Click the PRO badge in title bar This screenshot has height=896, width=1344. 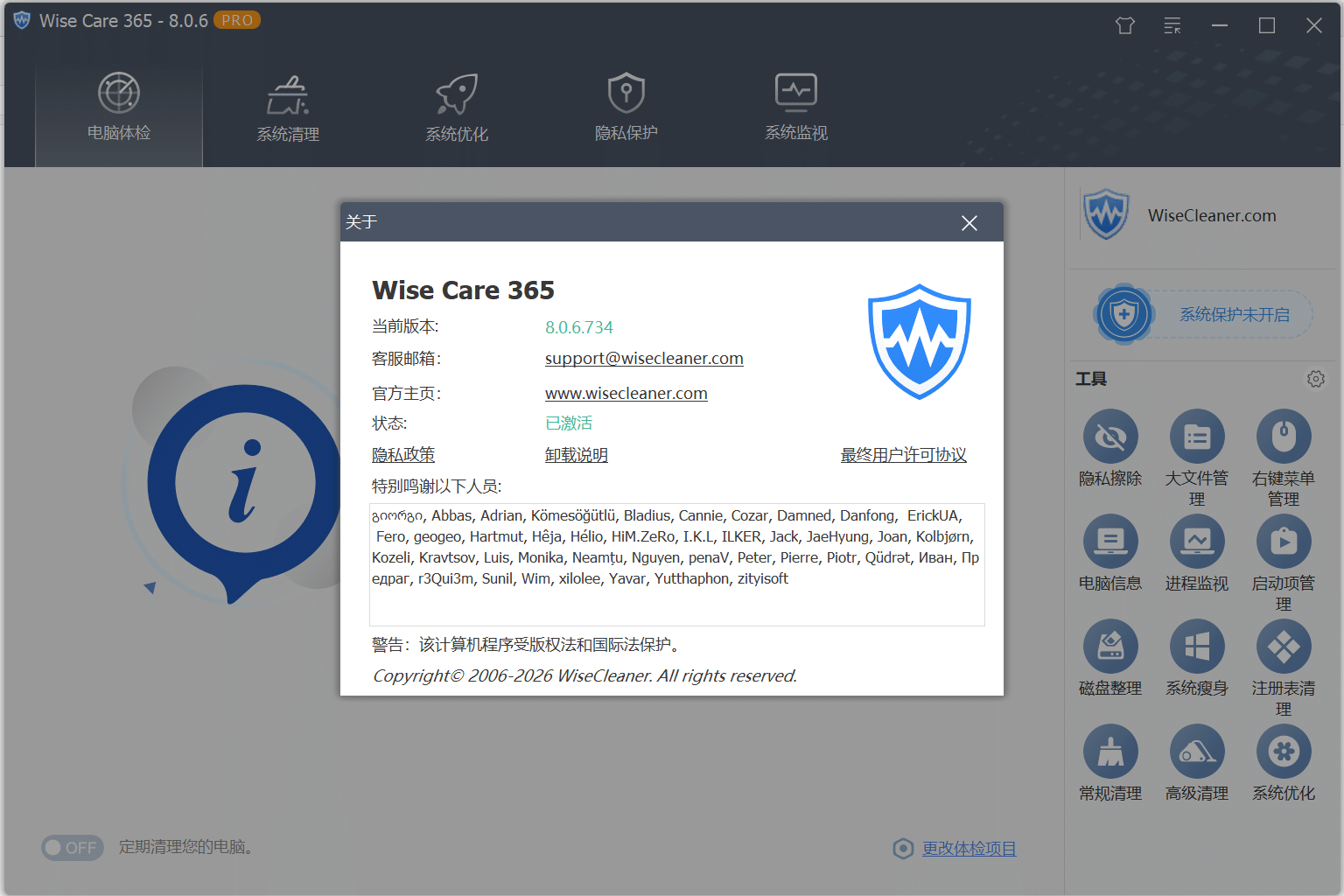click(237, 20)
